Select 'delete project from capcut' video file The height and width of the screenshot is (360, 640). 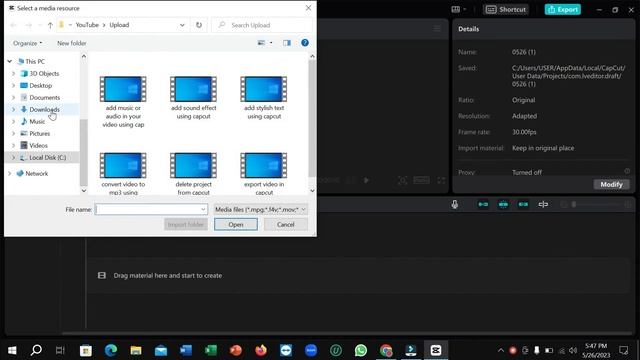coord(193,173)
